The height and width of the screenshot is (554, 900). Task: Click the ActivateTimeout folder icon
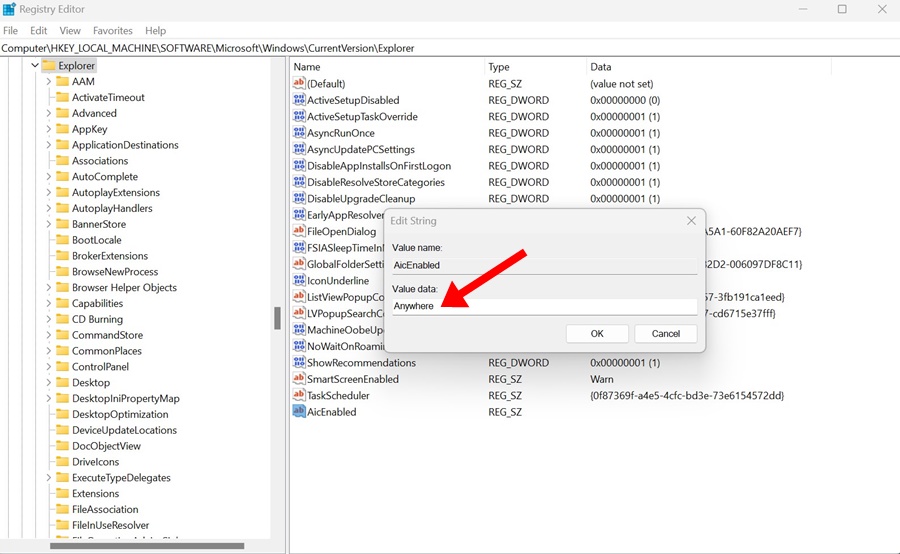pyautogui.click(x=63, y=98)
